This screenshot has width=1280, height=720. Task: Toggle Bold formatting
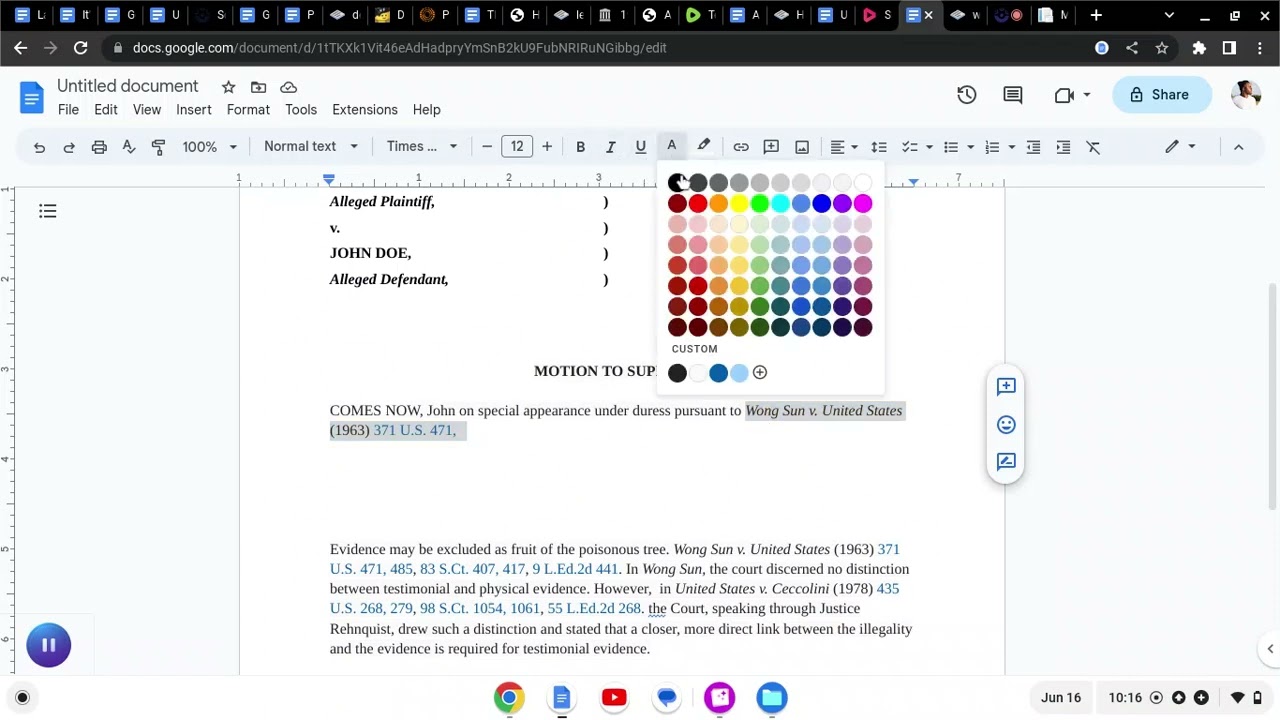click(580, 147)
